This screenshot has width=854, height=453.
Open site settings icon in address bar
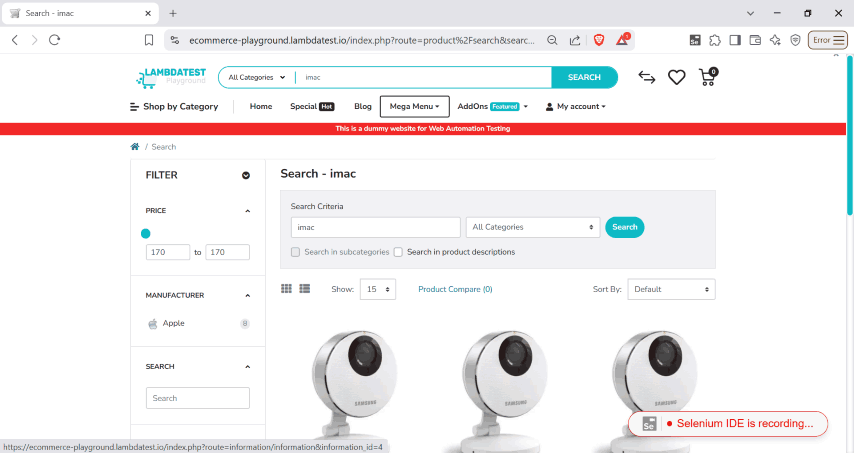[x=175, y=40]
